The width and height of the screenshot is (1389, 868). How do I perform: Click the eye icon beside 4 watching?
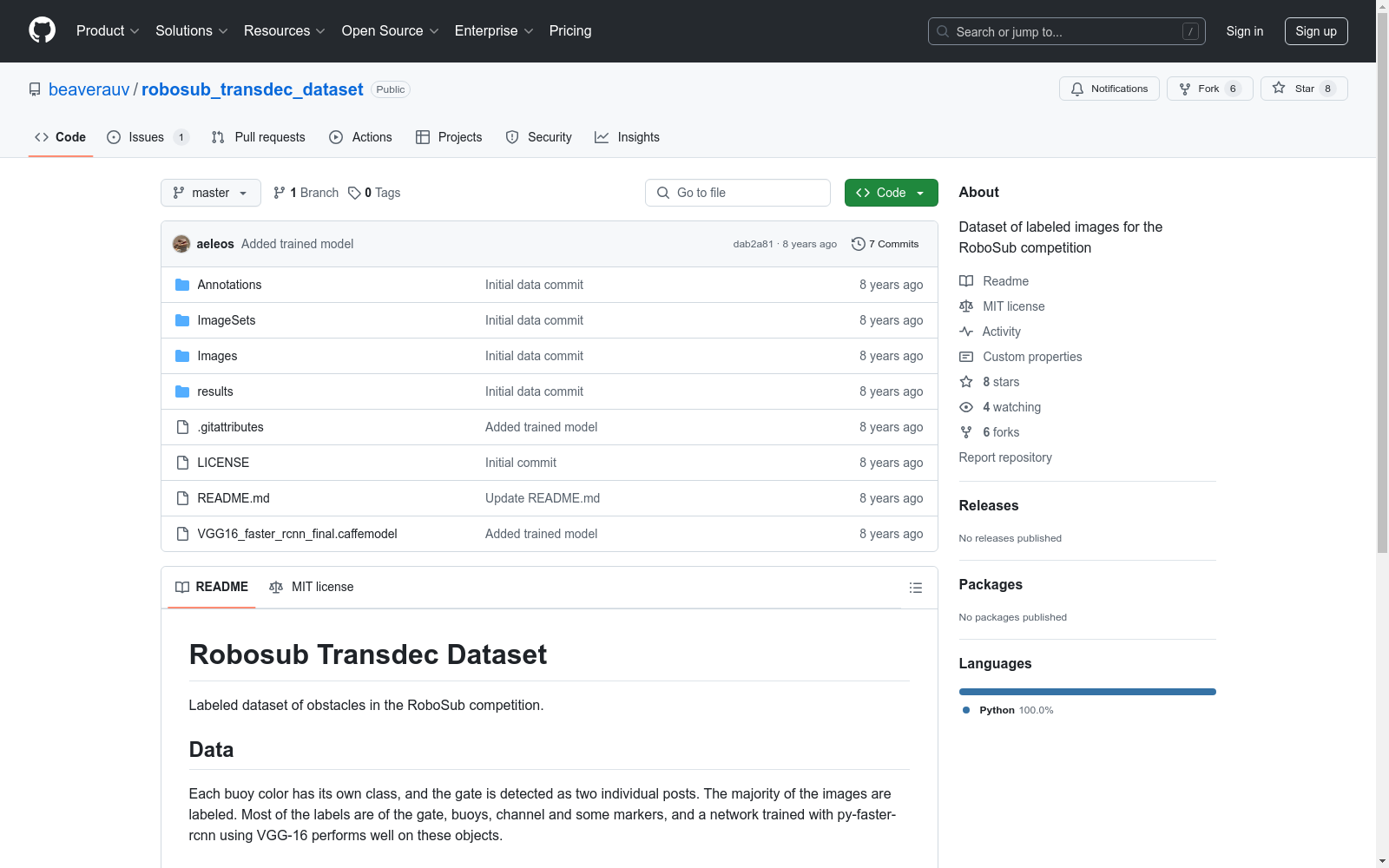tap(966, 407)
